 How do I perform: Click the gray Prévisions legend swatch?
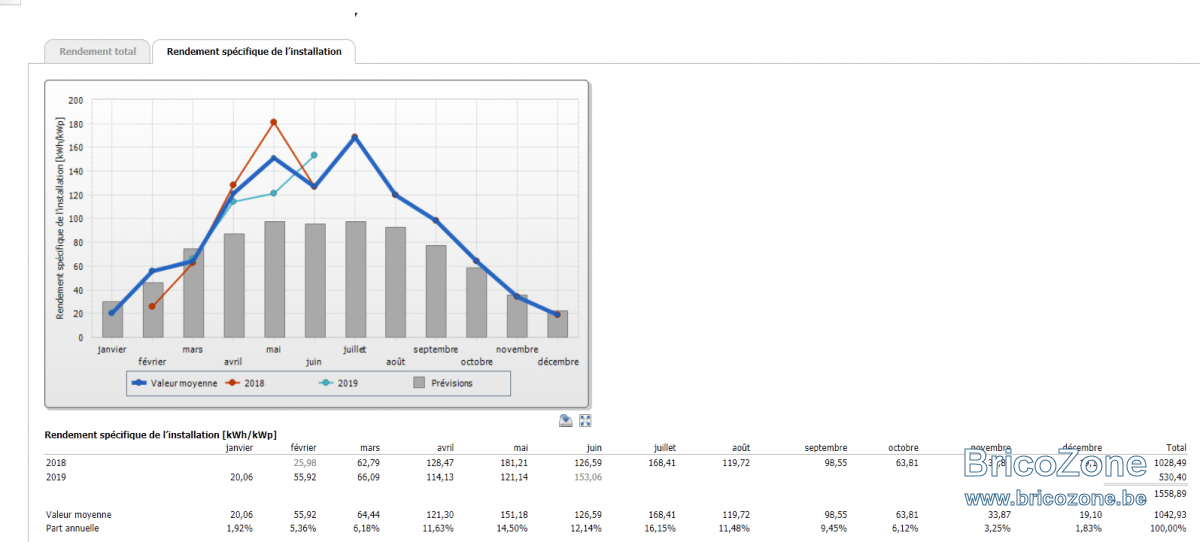pyautogui.click(x=419, y=383)
